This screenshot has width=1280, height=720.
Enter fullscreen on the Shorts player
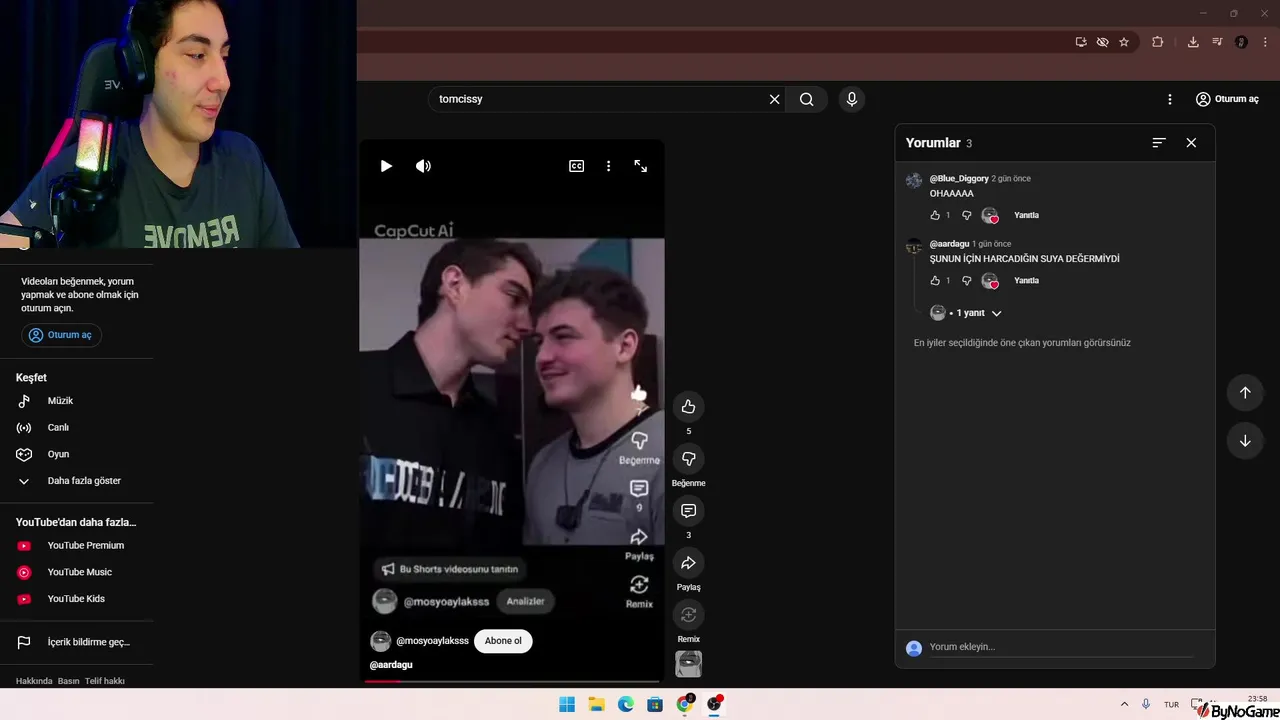[641, 166]
